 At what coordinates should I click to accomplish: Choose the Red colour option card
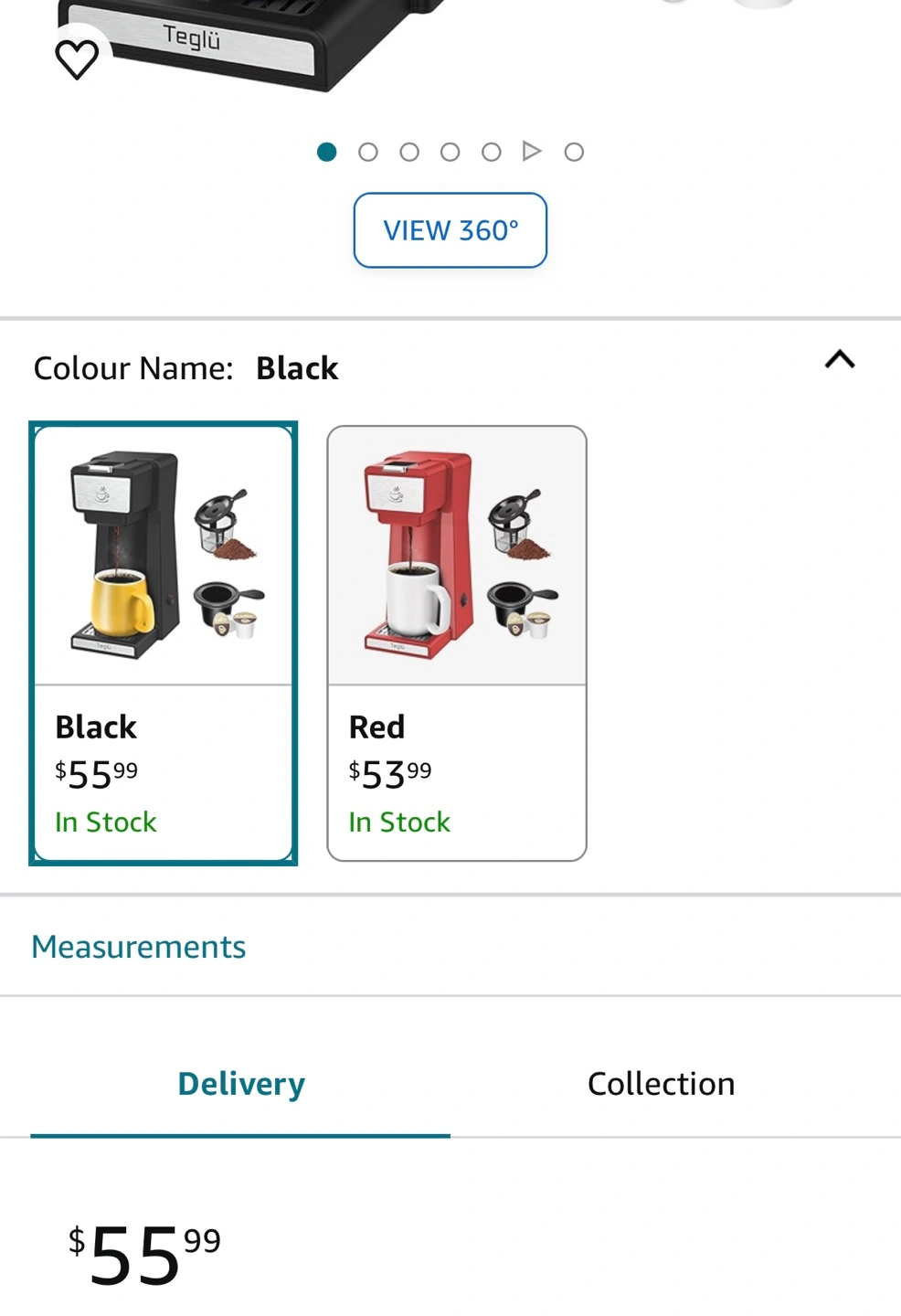click(x=457, y=643)
